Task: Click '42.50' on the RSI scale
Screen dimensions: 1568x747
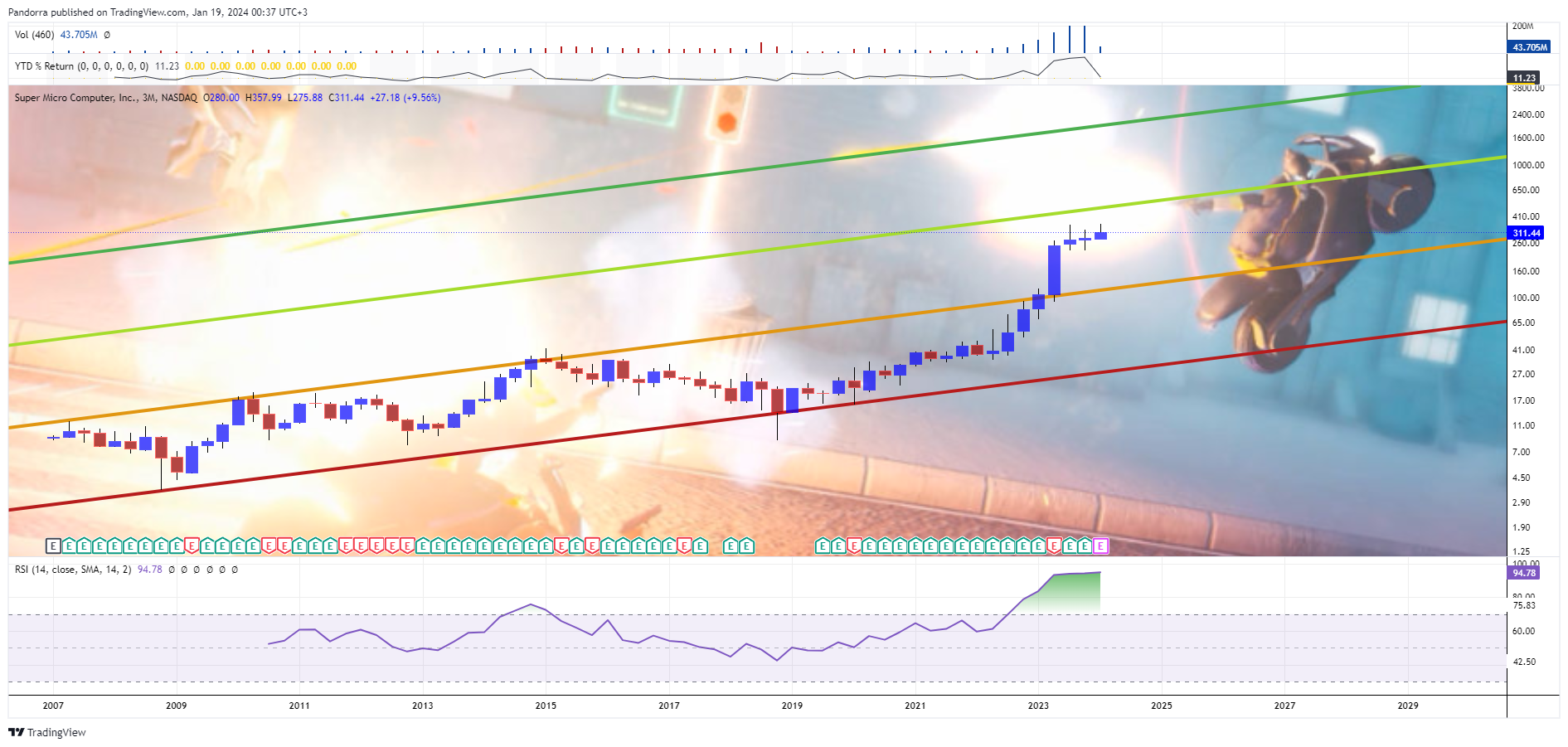Action: point(1523,662)
